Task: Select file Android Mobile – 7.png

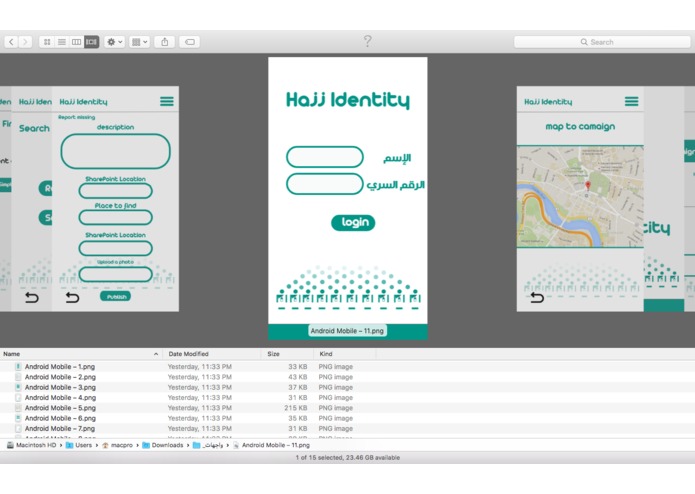Action: [60, 428]
